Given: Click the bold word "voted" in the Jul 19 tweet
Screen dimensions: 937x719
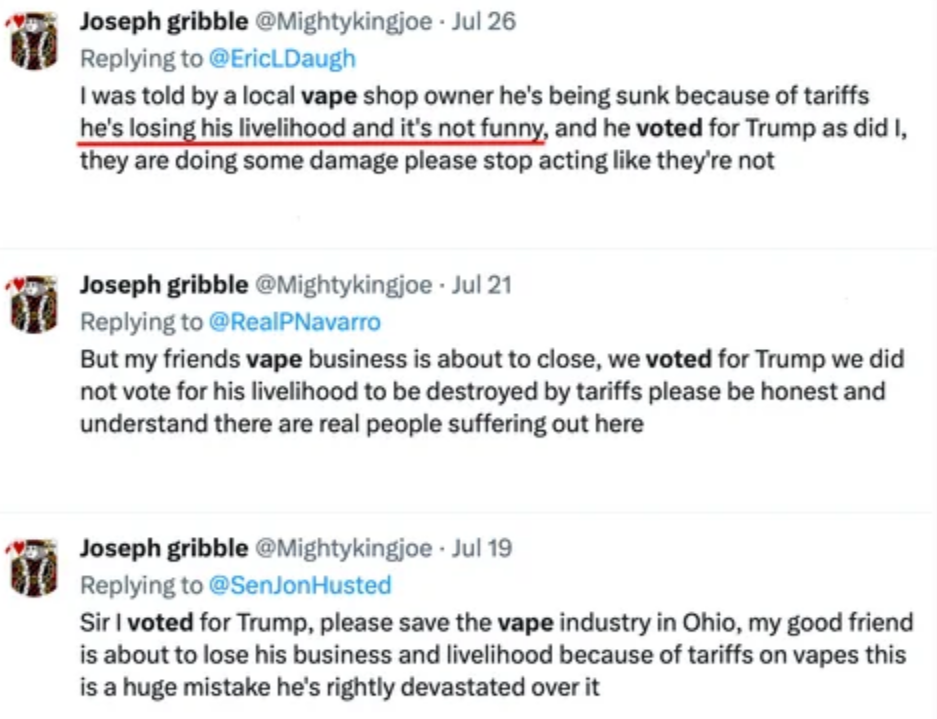Looking at the screenshot, I should coord(161,623).
